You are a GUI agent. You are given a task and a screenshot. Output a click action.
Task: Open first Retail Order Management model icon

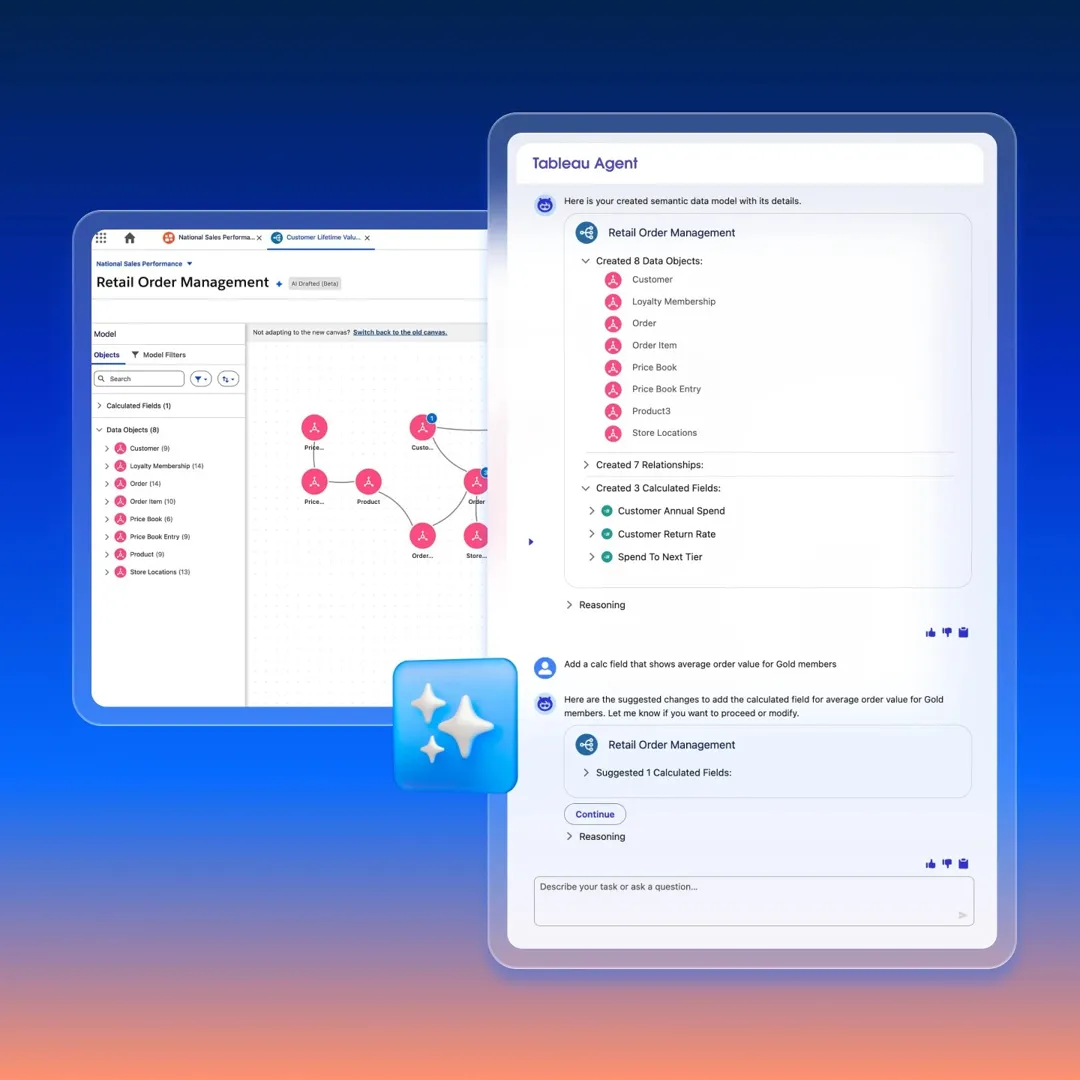point(587,233)
